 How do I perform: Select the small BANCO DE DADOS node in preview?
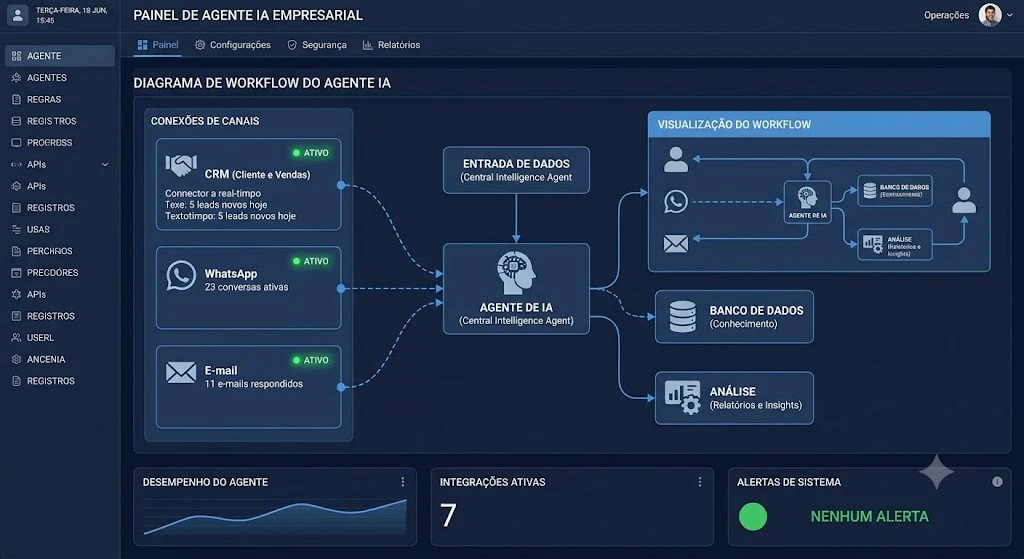click(x=895, y=191)
